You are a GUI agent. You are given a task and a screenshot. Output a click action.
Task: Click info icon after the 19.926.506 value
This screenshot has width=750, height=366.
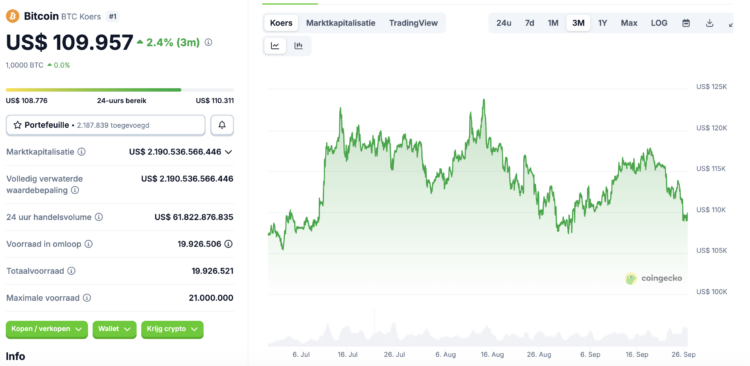coord(229,244)
